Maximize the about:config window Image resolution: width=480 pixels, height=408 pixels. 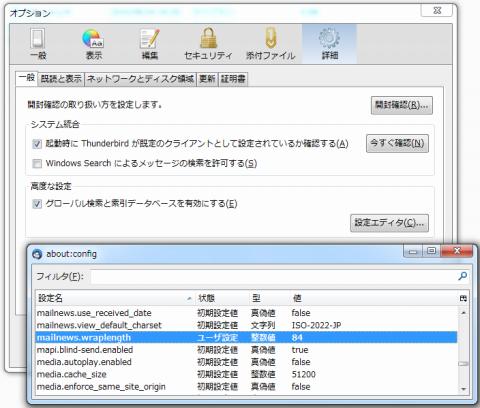coord(431,251)
